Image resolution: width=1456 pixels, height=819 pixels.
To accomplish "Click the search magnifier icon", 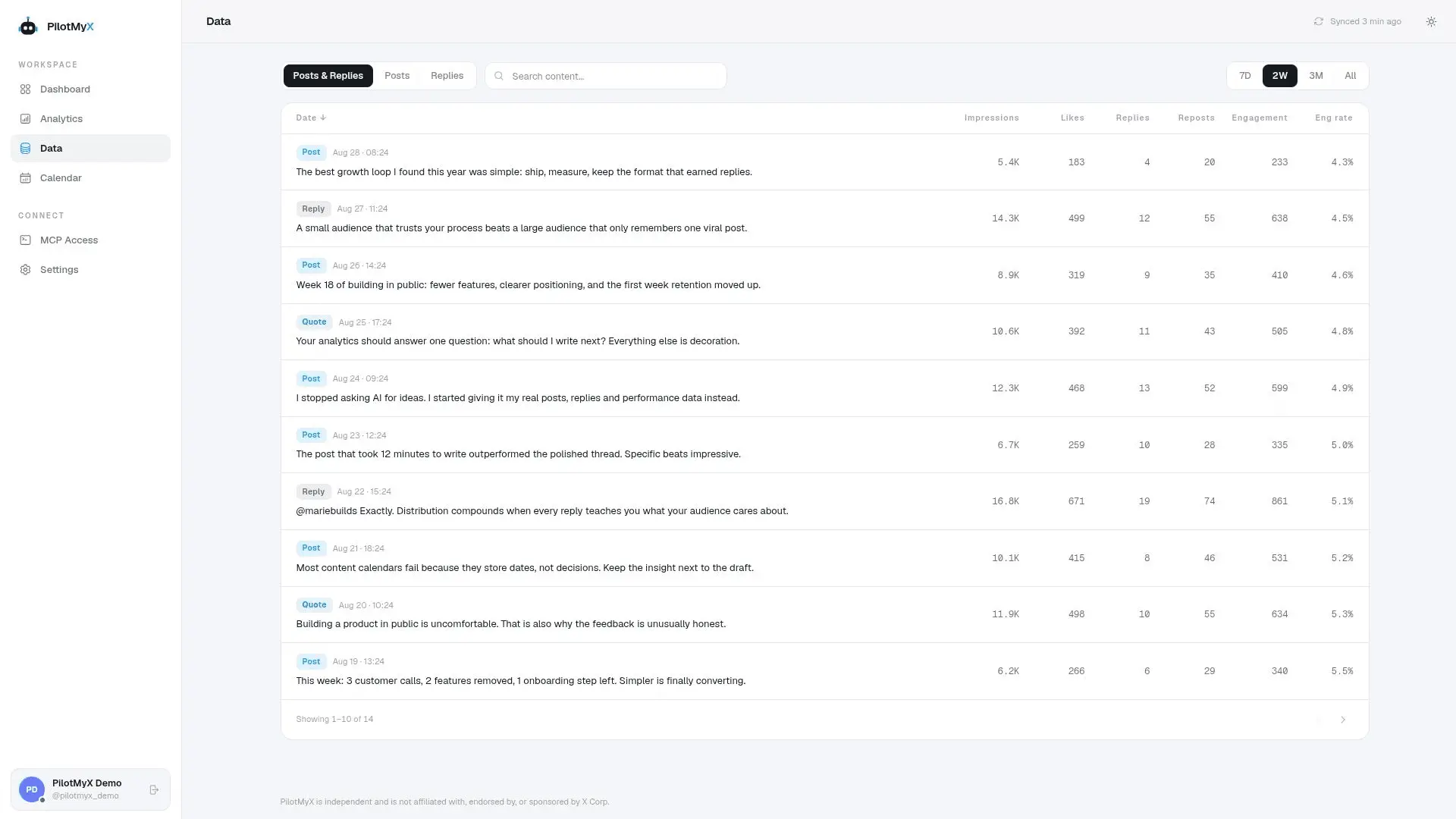I will click(x=499, y=76).
